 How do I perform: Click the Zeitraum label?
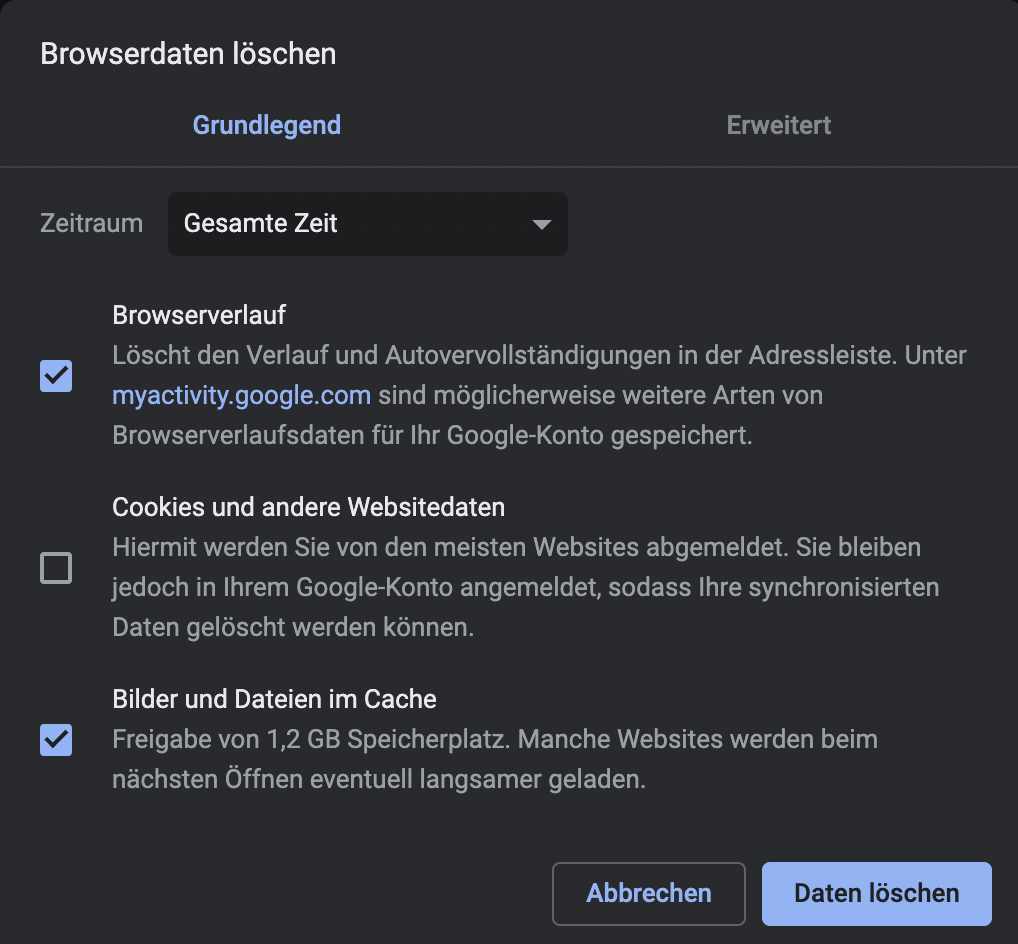[x=91, y=223]
